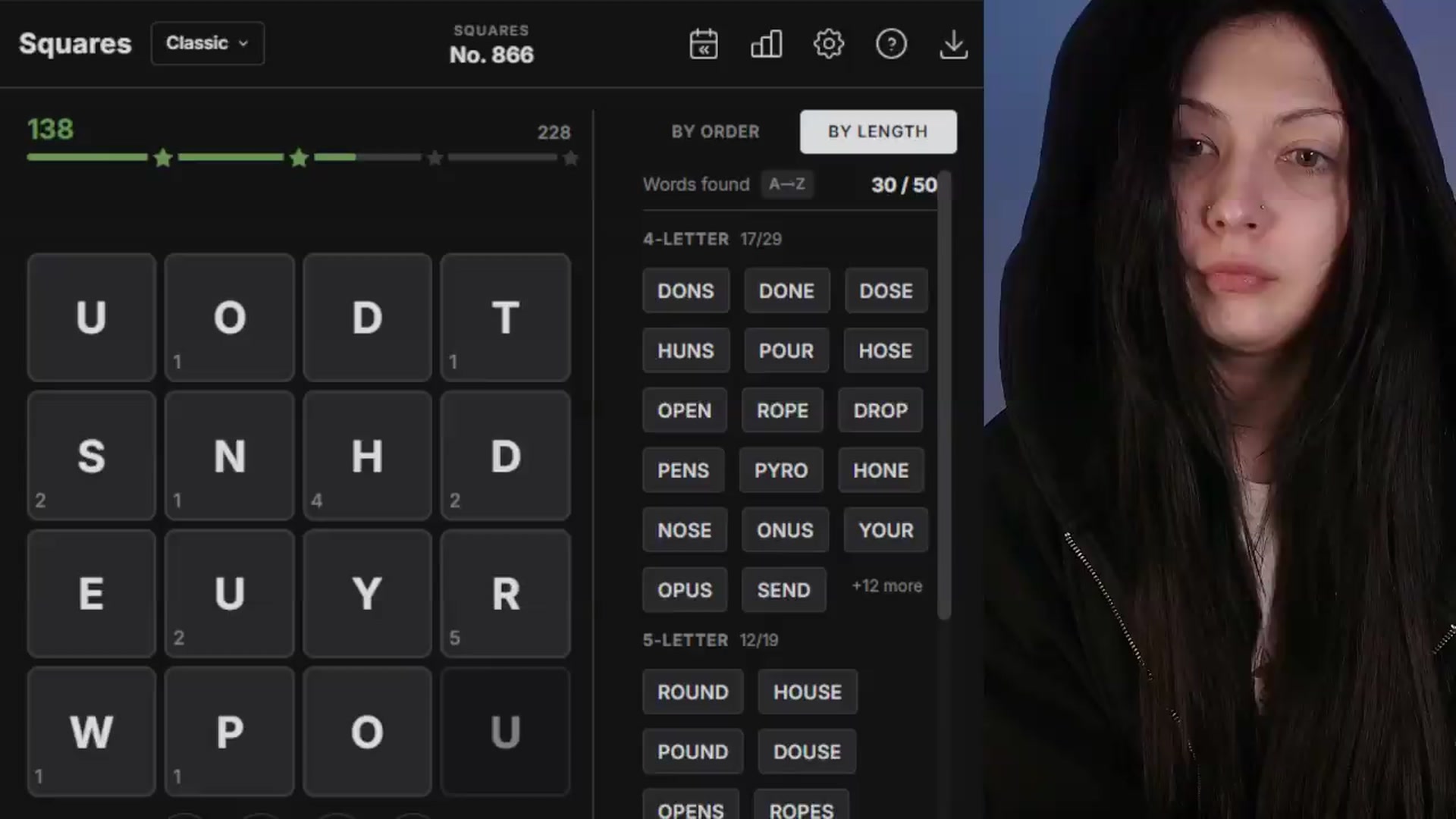The width and height of the screenshot is (1456, 819).
Task: Click the found word YOUR
Action: [886, 530]
